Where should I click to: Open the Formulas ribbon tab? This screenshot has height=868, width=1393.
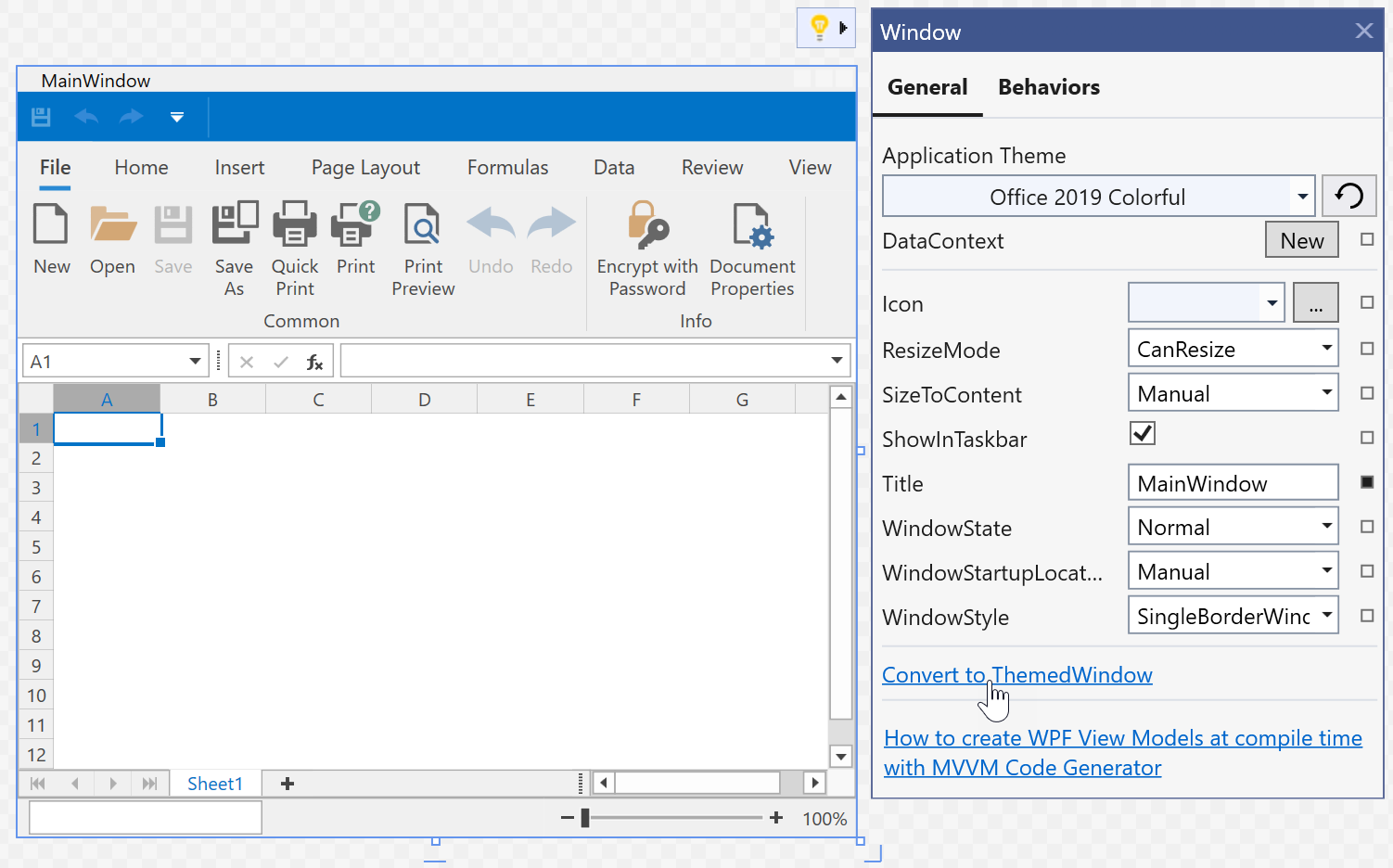(x=507, y=168)
